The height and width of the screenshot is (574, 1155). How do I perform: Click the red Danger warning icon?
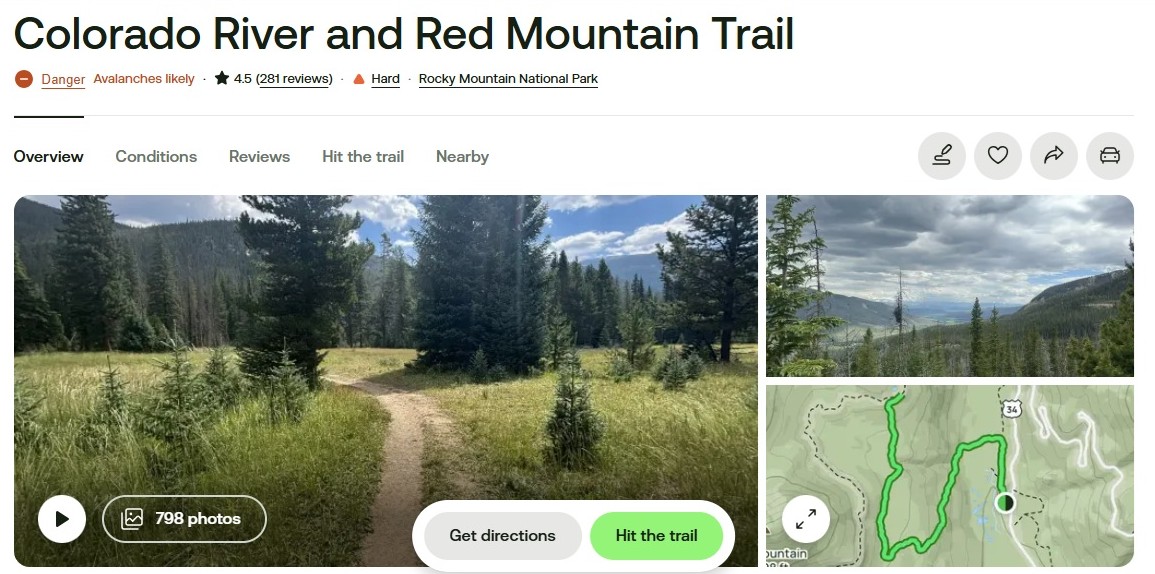[24, 79]
